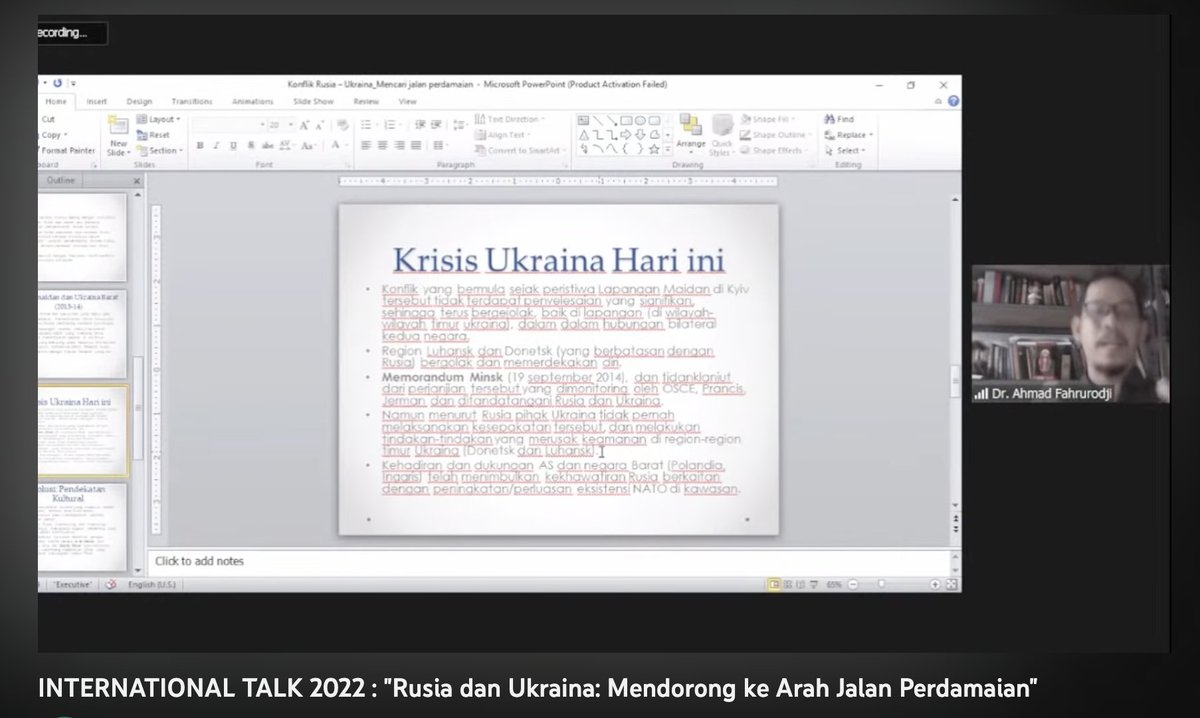This screenshot has width=1200, height=718.
Task: Click the spell check status bar icon
Action: [x=112, y=583]
